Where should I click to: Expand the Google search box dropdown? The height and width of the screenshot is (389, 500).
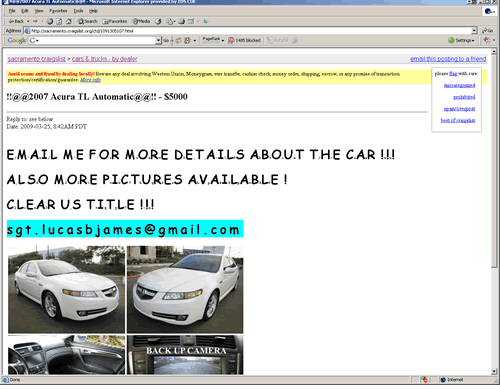tap(159, 40)
